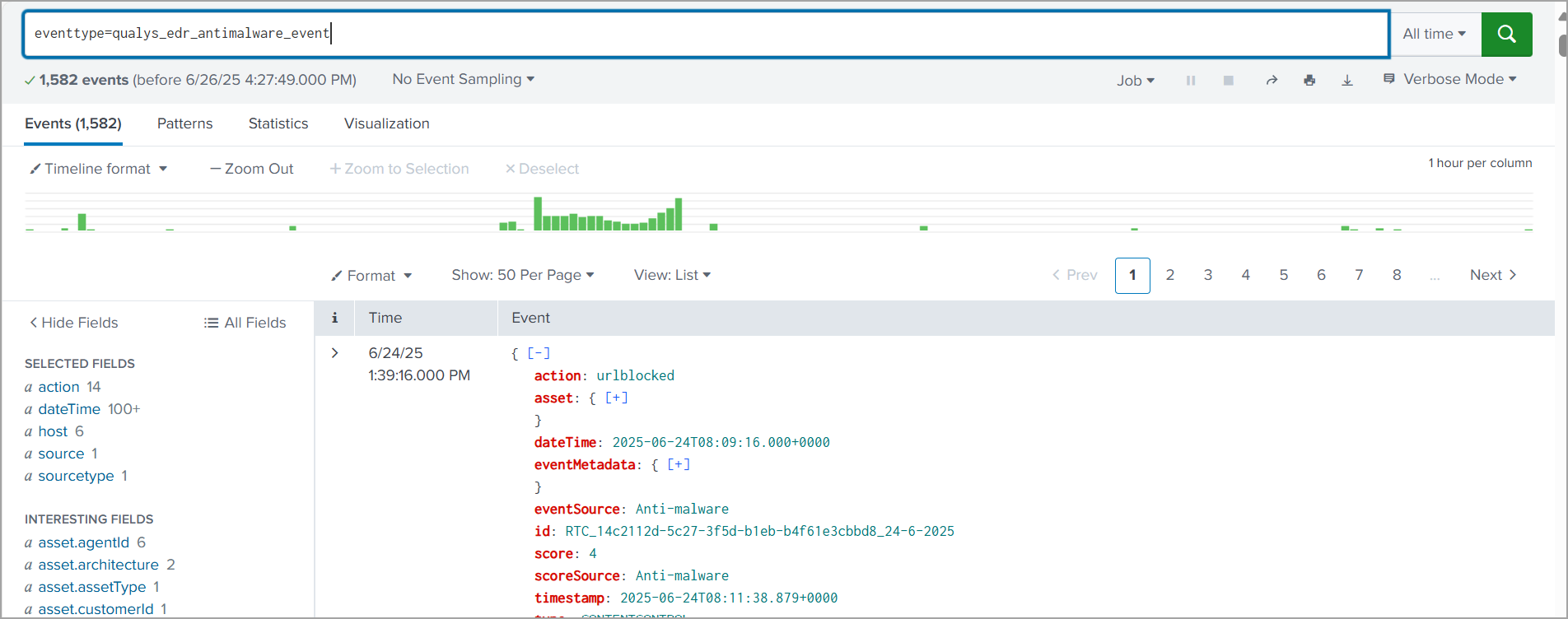This screenshot has height=619, width=1568.
Task: Click the green search magnifier button
Action: (x=1506, y=34)
